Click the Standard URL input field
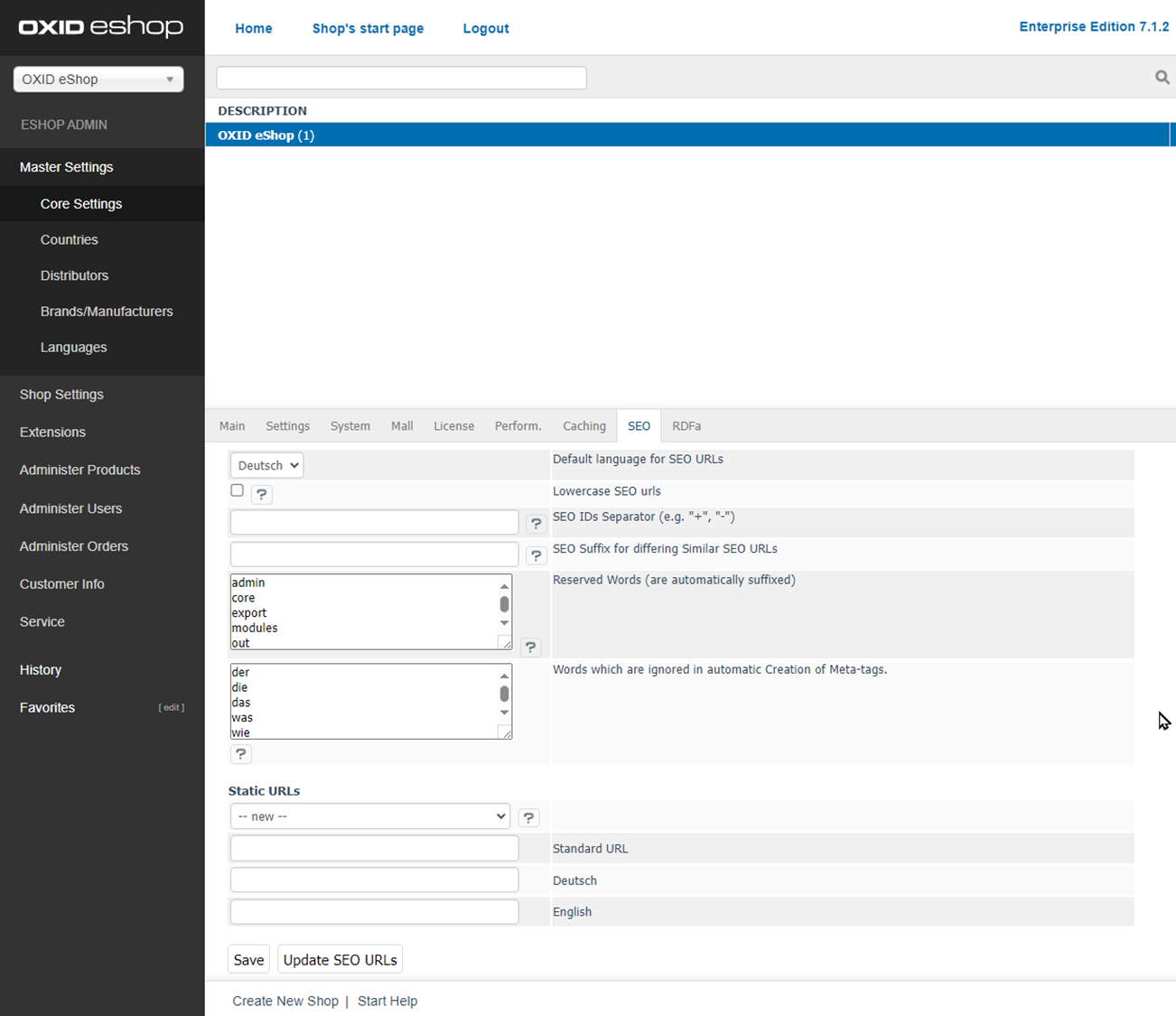 coord(374,848)
